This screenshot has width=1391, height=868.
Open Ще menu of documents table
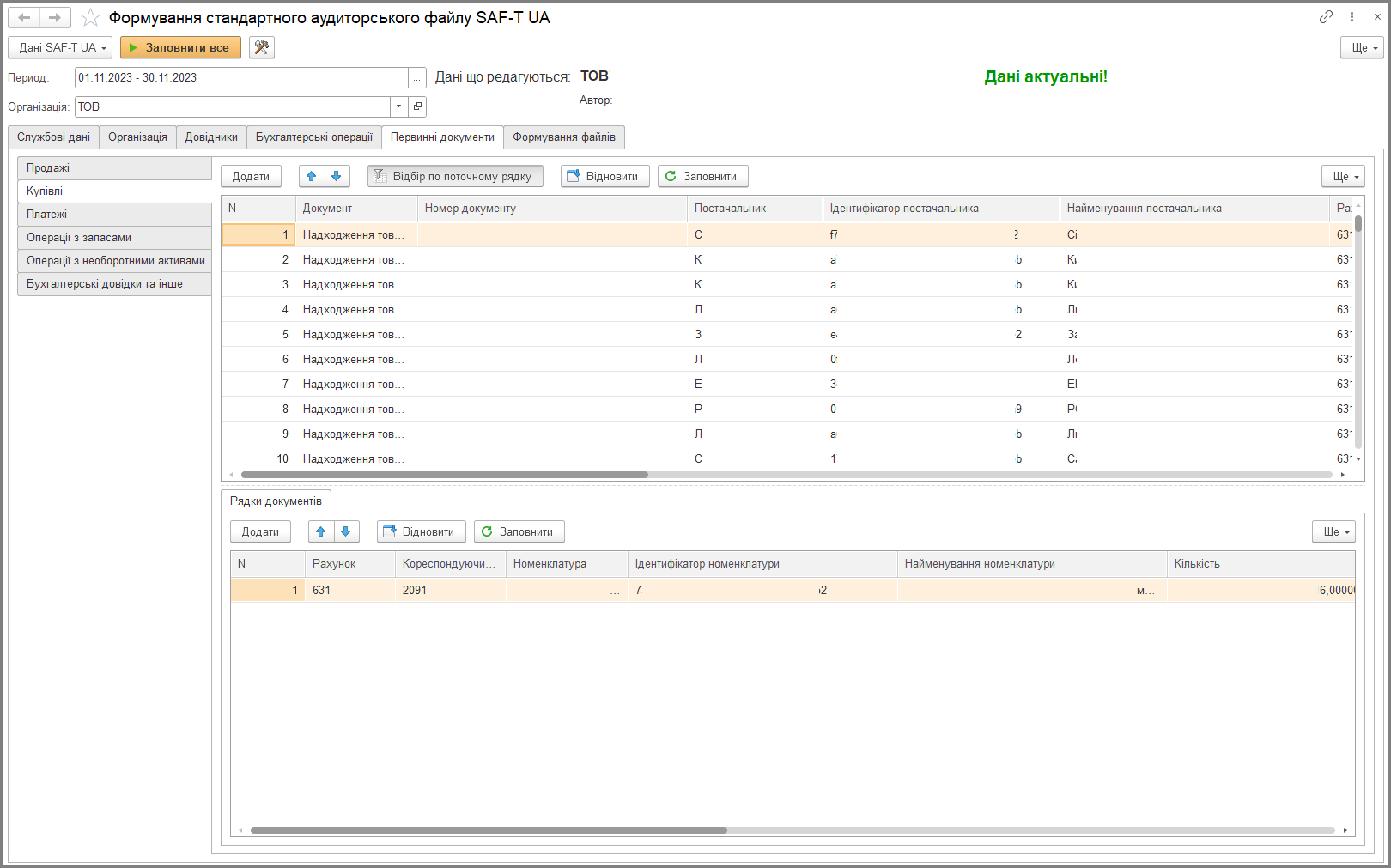1344,176
